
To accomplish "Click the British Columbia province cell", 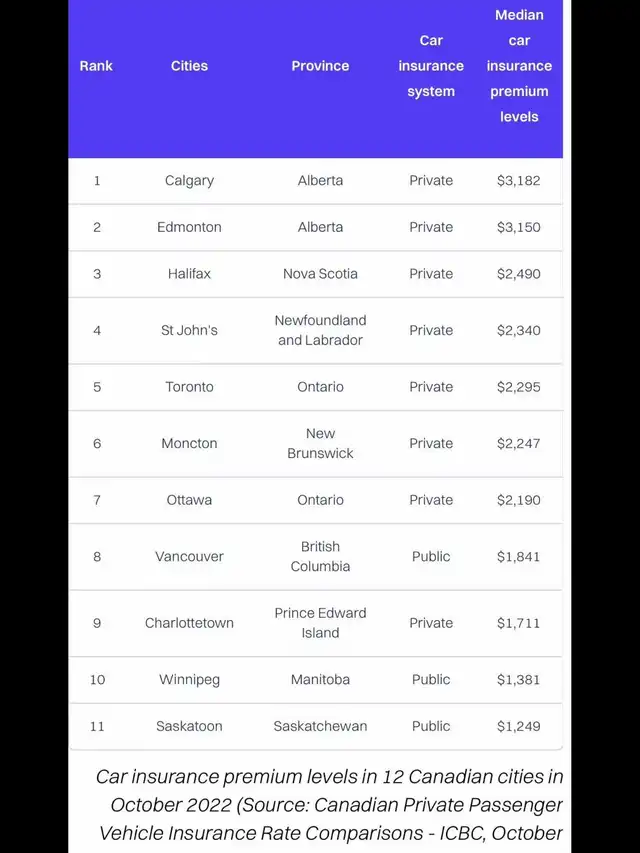I will (320, 557).
